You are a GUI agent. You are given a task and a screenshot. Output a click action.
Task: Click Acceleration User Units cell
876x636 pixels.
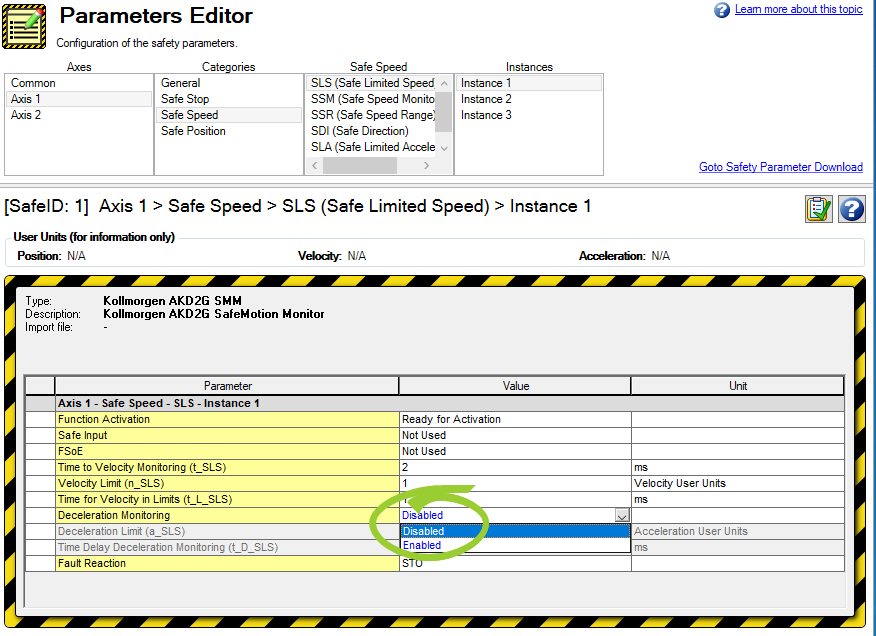[x=737, y=531]
